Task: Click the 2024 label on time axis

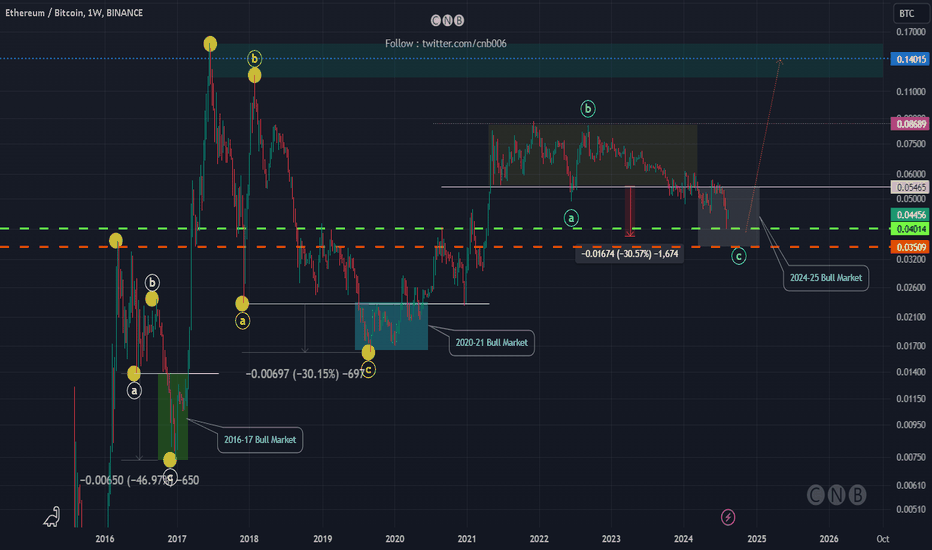Action: pos(684,539)
